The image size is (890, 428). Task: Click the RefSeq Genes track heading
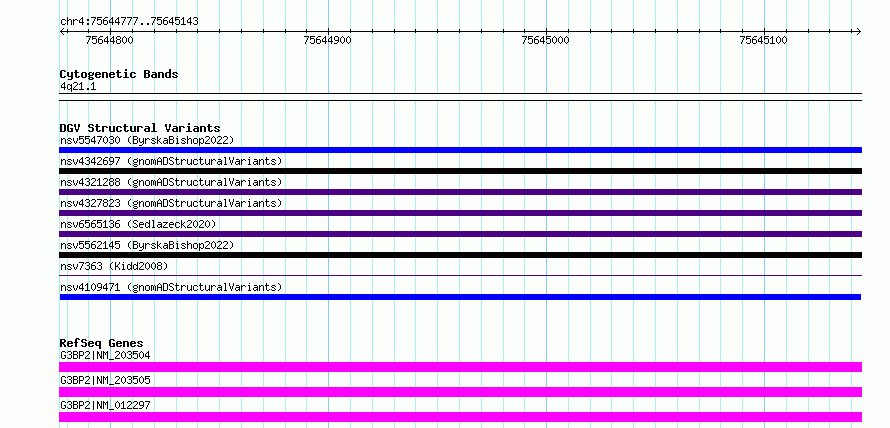(x=101, y=343)
